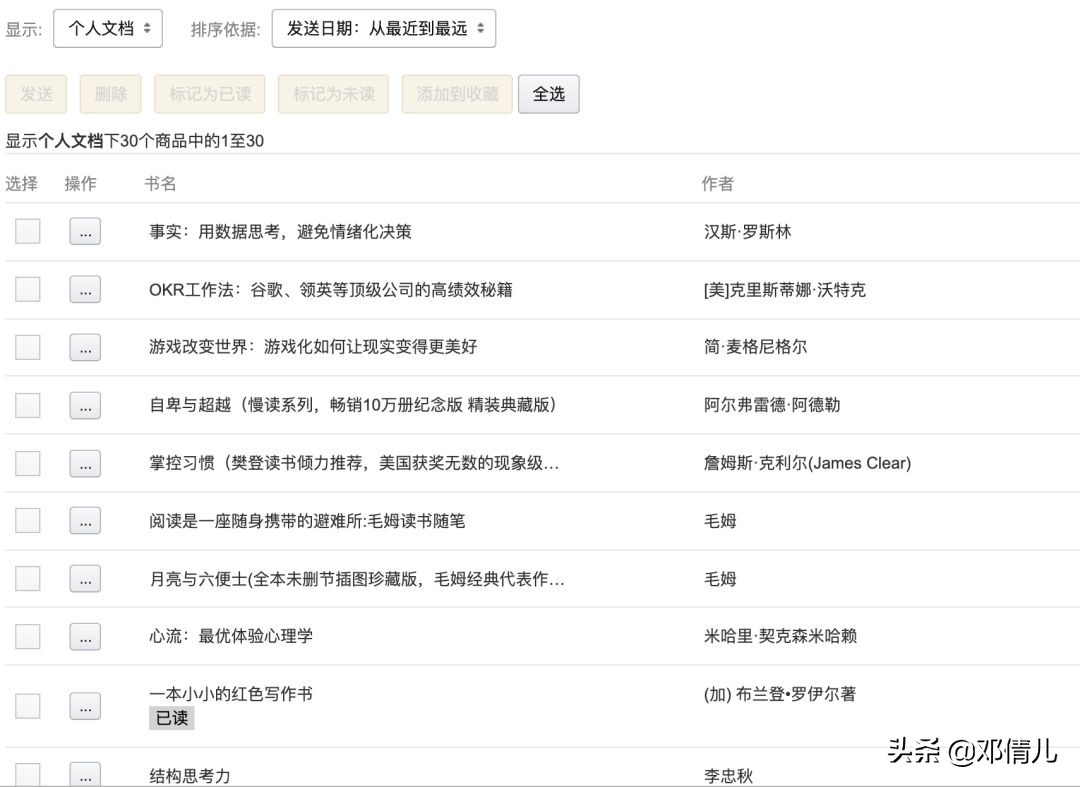Open the action menu for OKR工作法
This screenshot has height=787, width=1080.
point(85,290)
